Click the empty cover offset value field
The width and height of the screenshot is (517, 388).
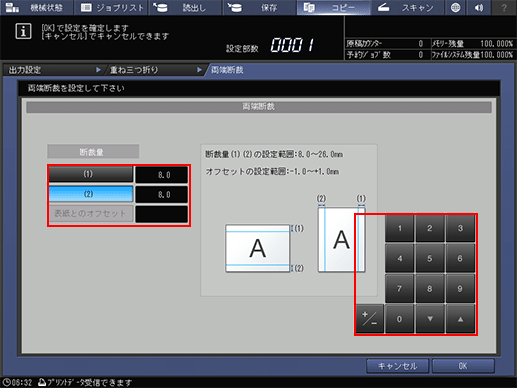[x=162, y=214]
